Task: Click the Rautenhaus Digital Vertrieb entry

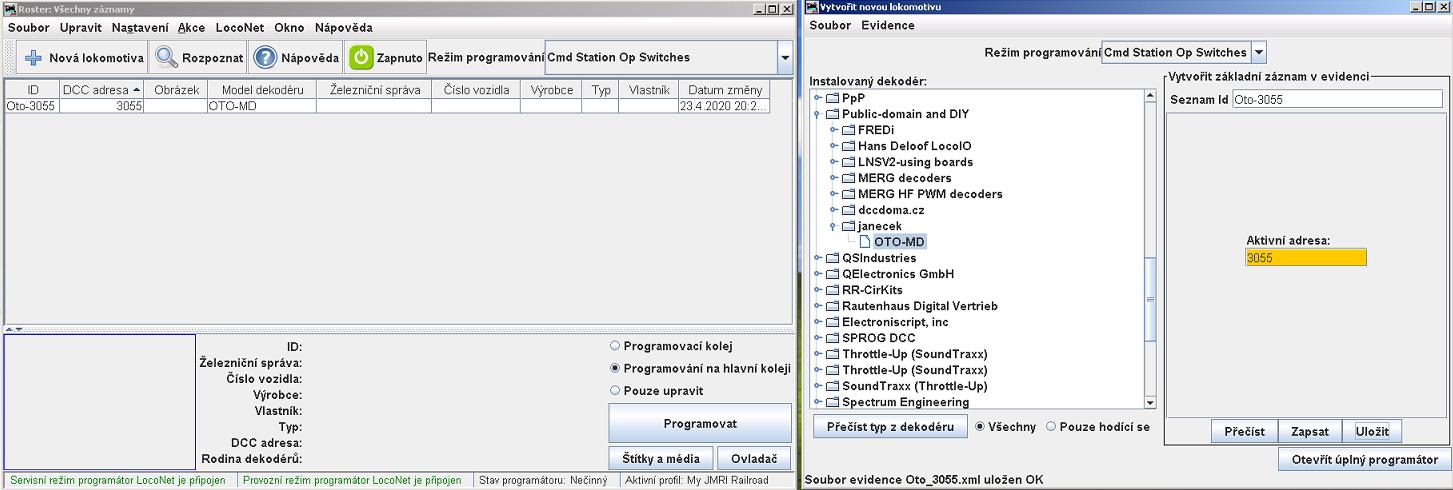Action: coord(920,306)
